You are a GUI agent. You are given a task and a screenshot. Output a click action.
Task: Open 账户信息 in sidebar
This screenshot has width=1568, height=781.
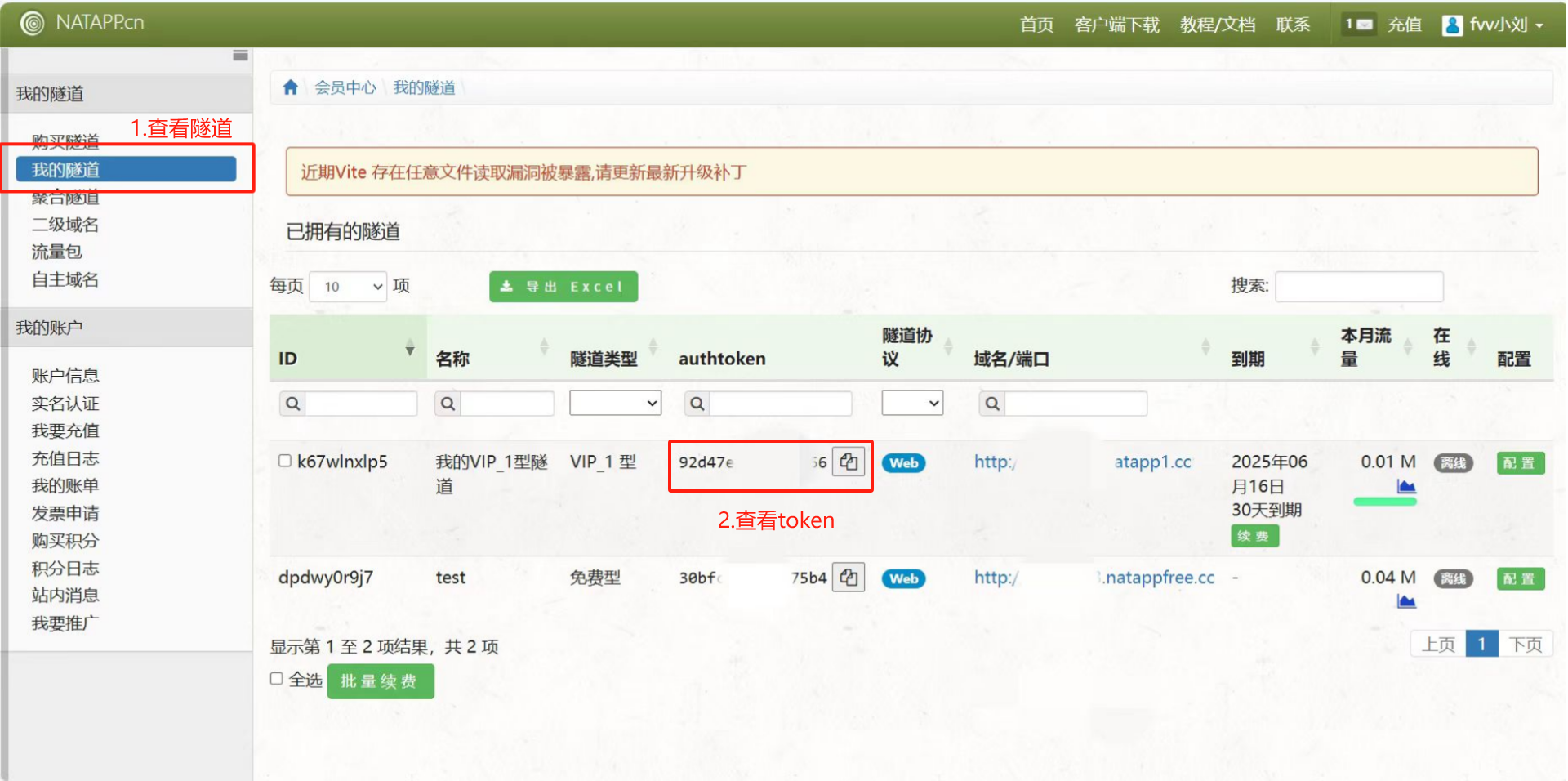click(x=65, y=376)
